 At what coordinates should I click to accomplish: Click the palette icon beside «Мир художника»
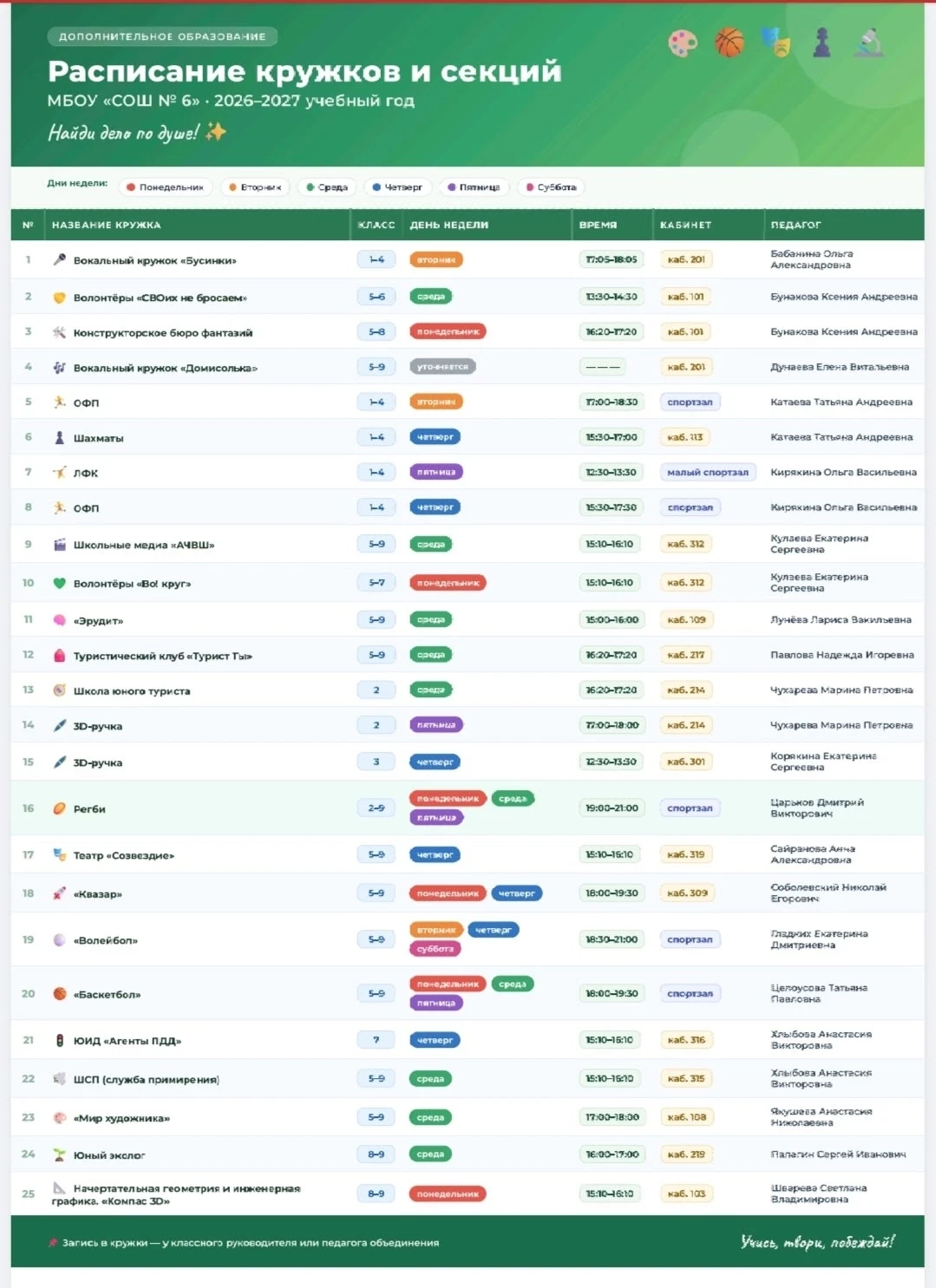(59, 1118)
